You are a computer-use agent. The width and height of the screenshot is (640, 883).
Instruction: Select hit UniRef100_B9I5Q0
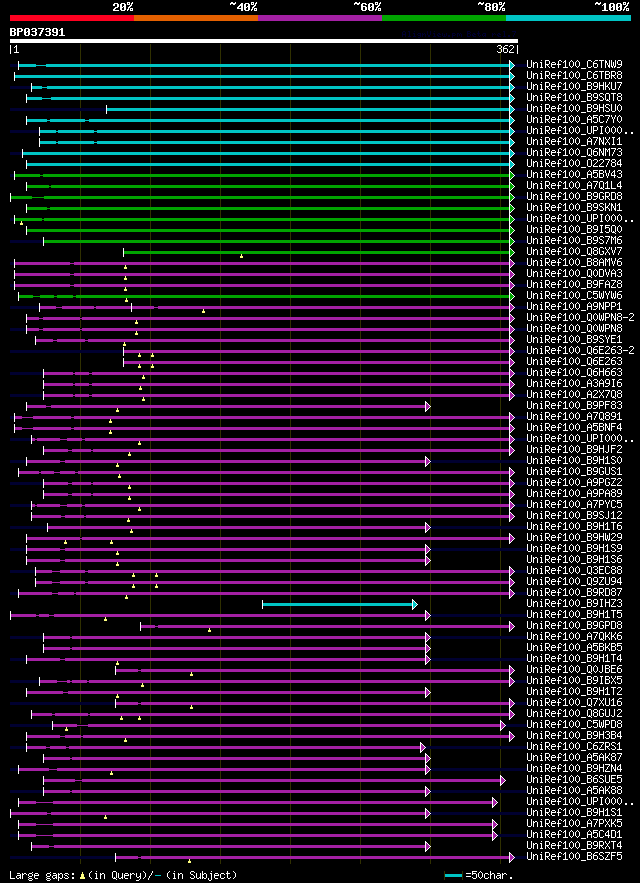[x=574, y=229]
